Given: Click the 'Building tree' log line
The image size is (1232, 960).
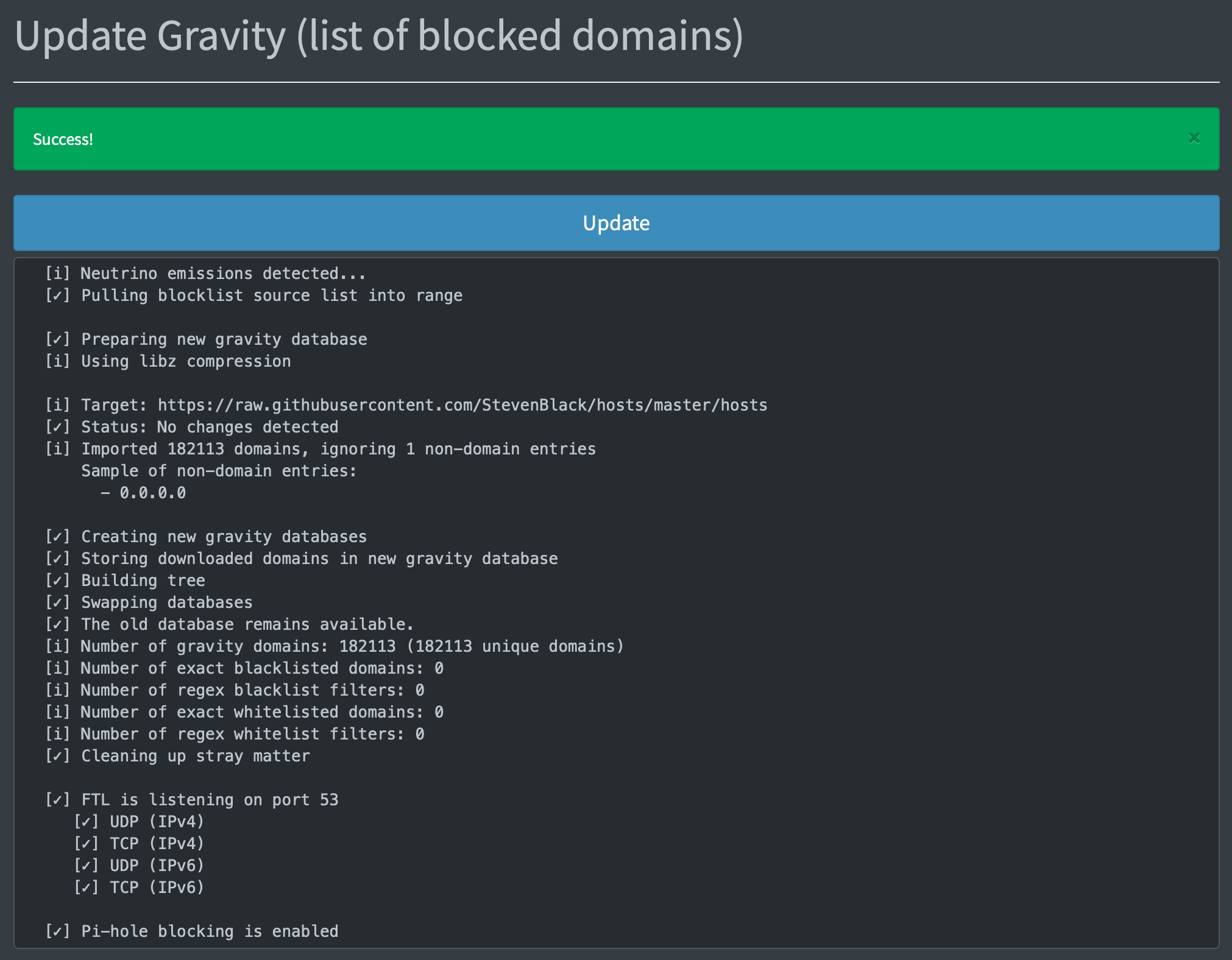Looking at the screenshot, I should 125,581.
